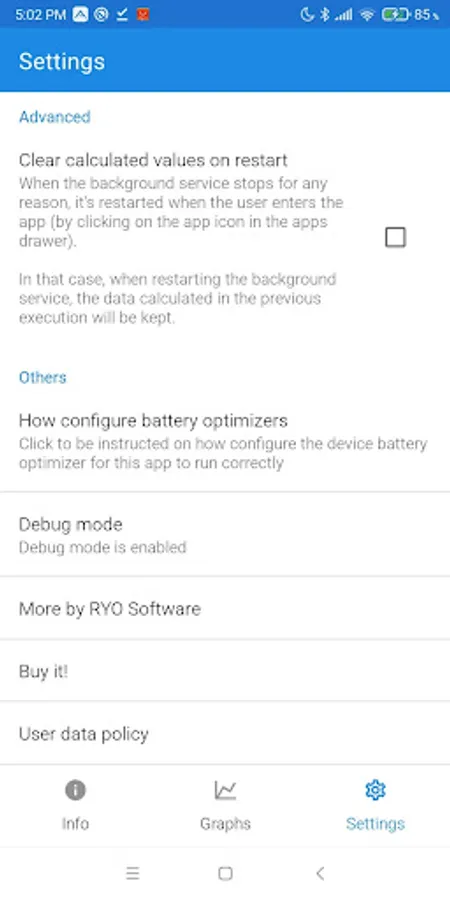This screenshot has height=900, width=450.
Task: Tap the battery charging status icon
Action: point(396,15)
